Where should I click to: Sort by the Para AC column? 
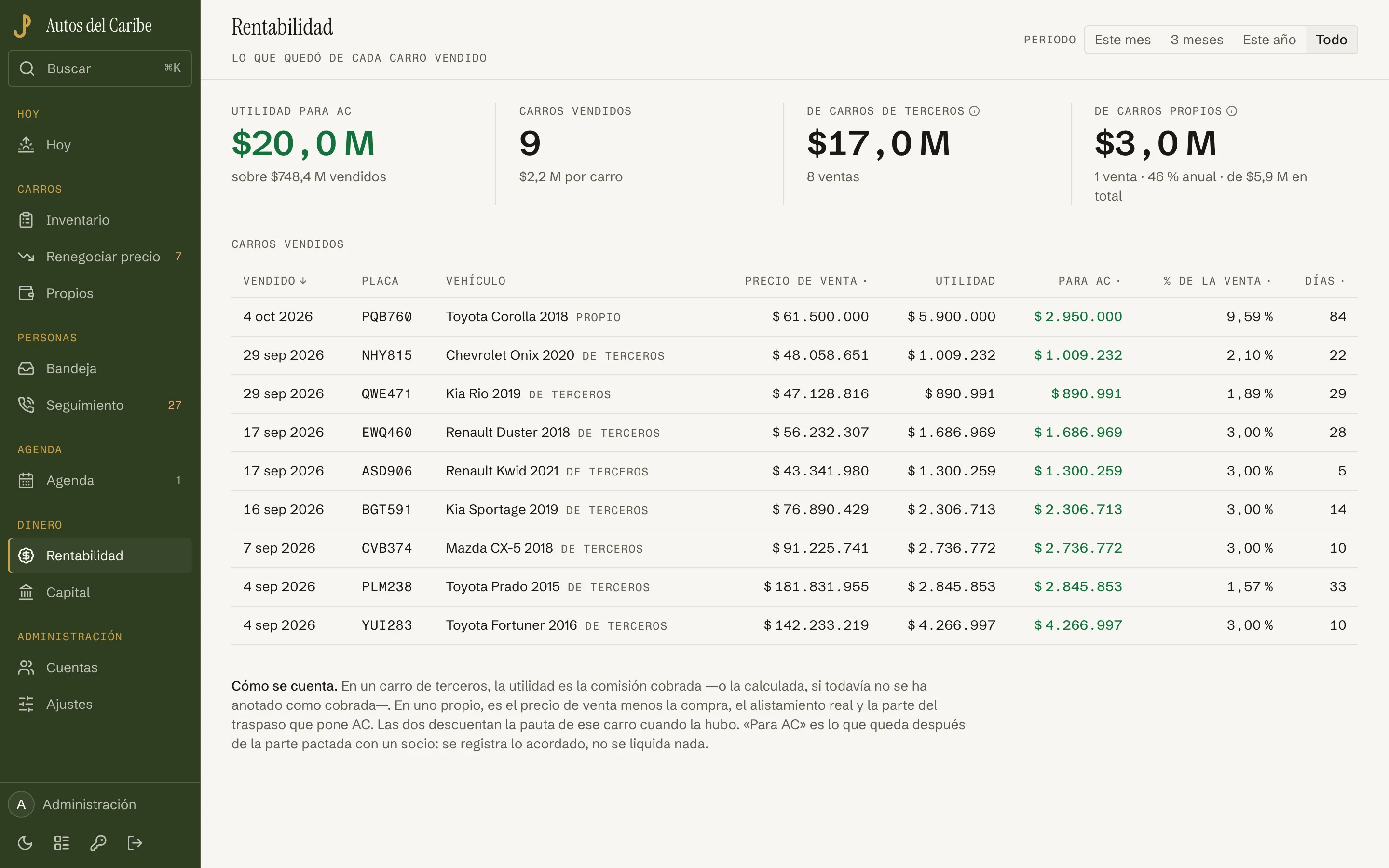(1089, 281)
